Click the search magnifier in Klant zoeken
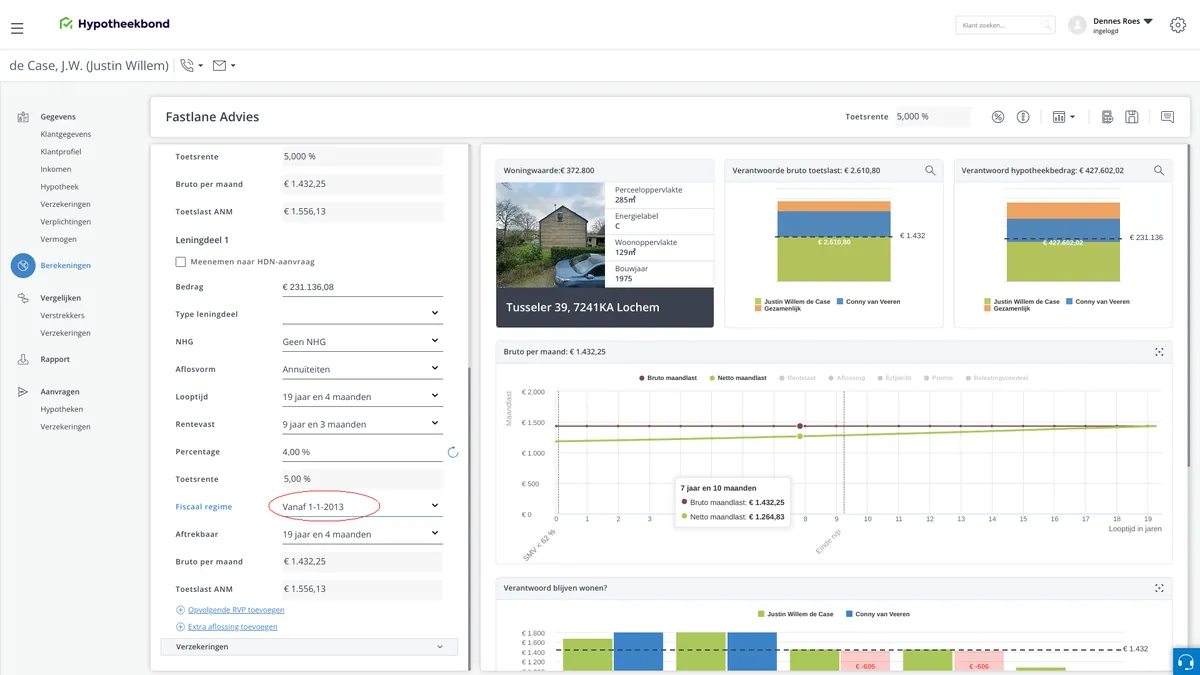Screen dimensions: 1200x675 click(x=1045, y=25)
